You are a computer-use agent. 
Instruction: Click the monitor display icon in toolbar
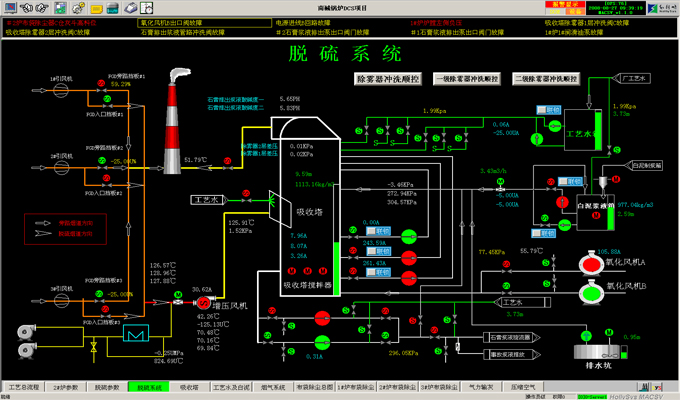point(10,7)
